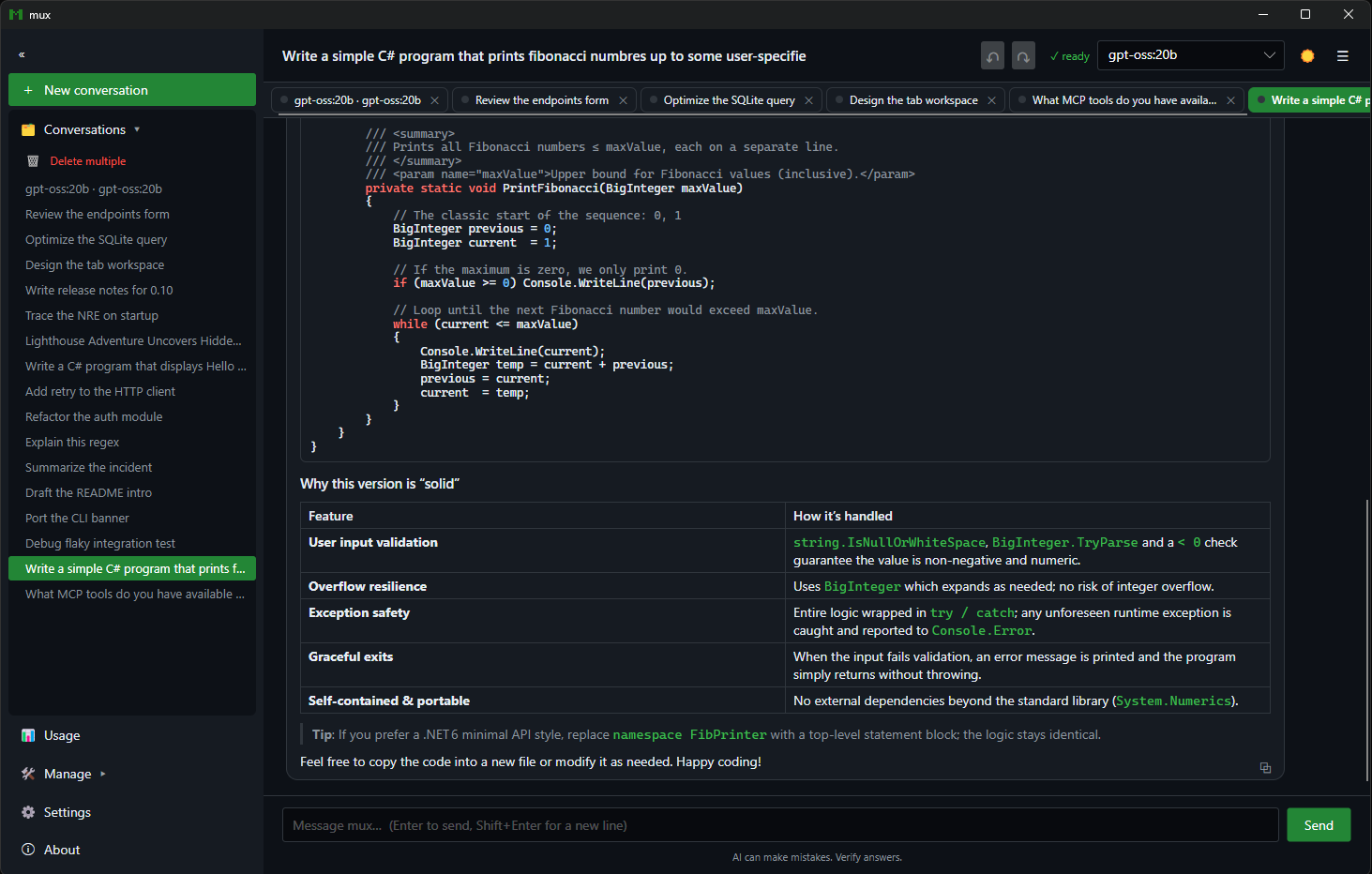Viewport: 1372px width, 874px height.
Task: Close the Design the tab workspace tab
Action: pos(991,100)
